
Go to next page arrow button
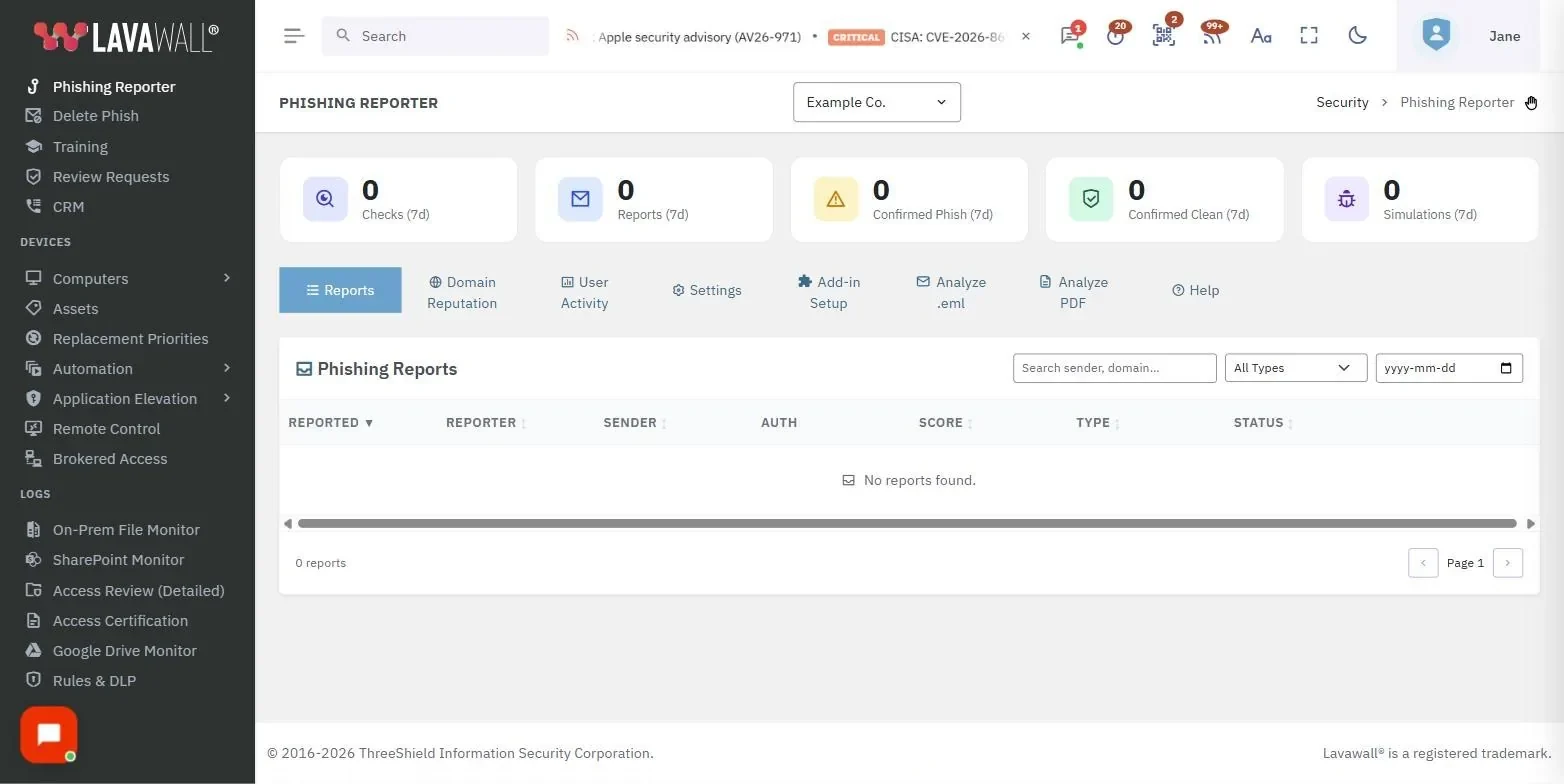(x=1508, y=563)
